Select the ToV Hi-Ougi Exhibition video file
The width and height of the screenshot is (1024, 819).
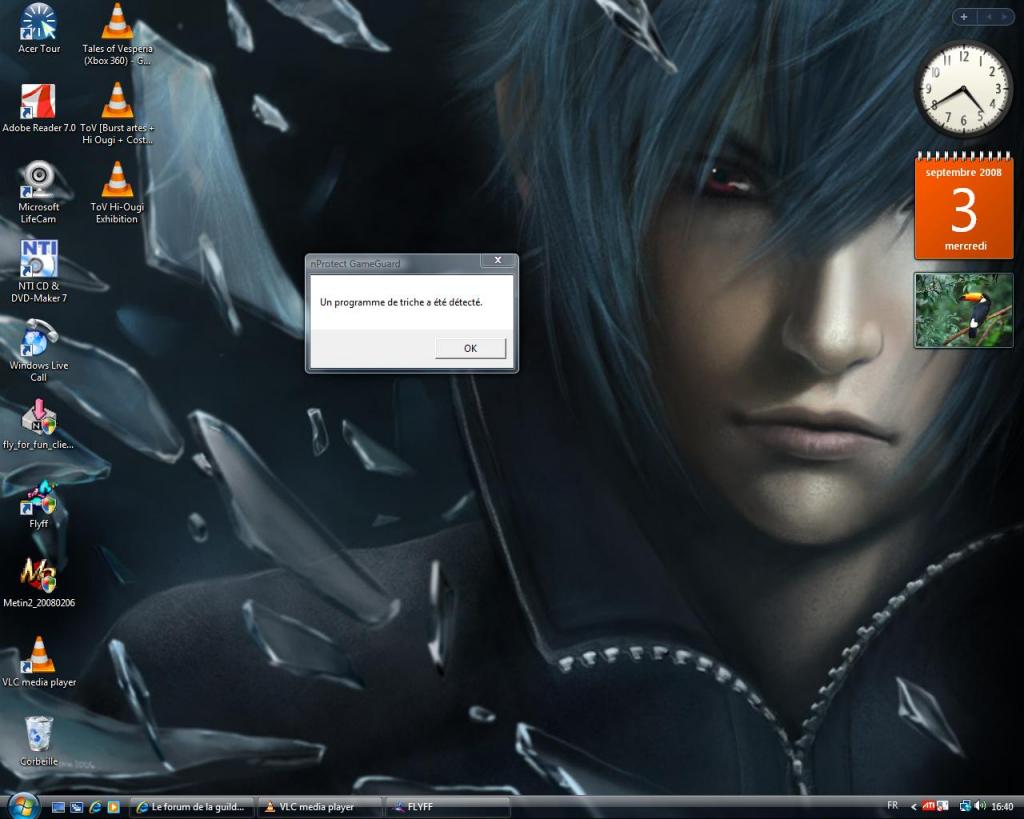118,193
